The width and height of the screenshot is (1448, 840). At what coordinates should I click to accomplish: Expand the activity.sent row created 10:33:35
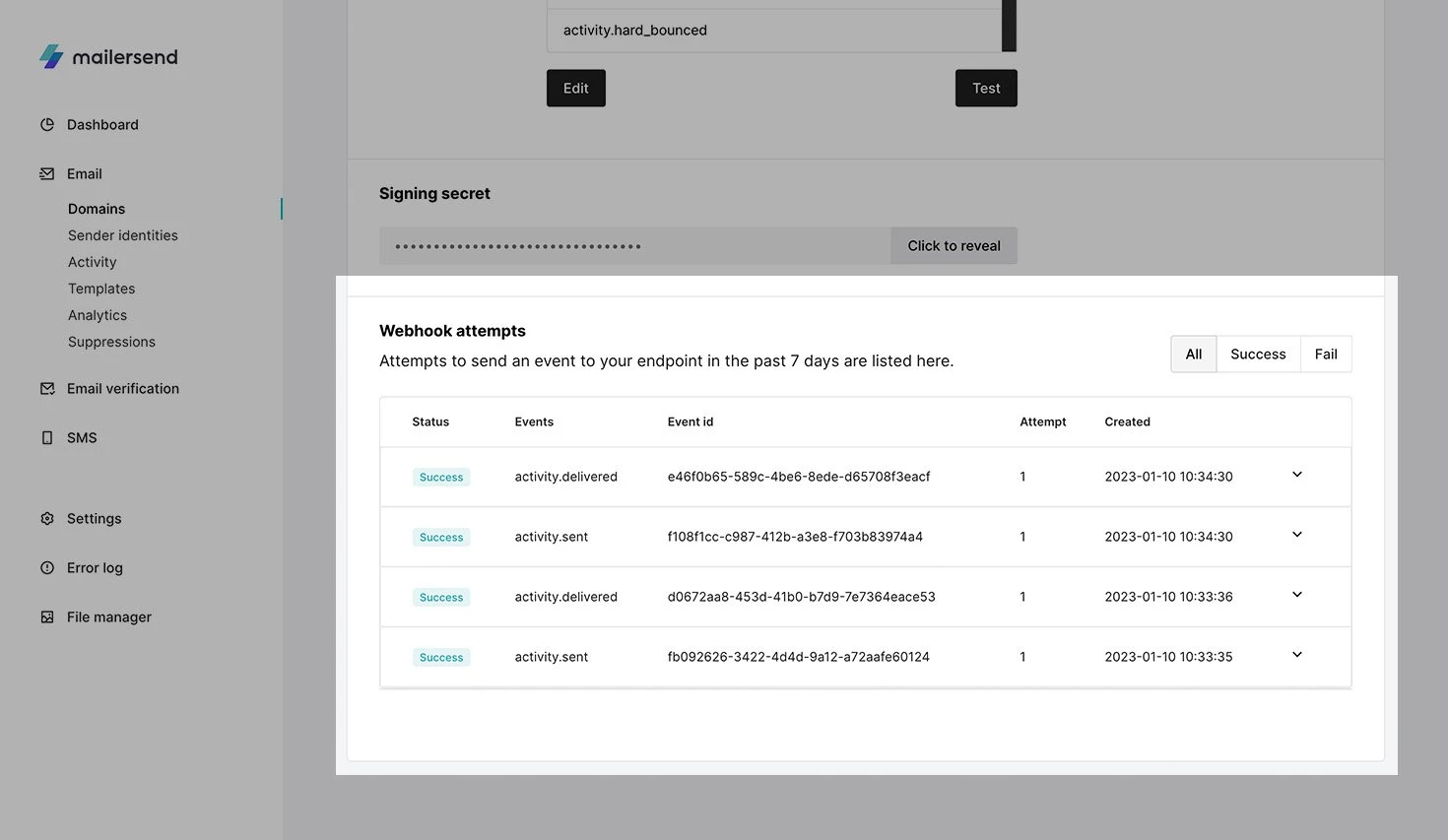pos(1297,656)
